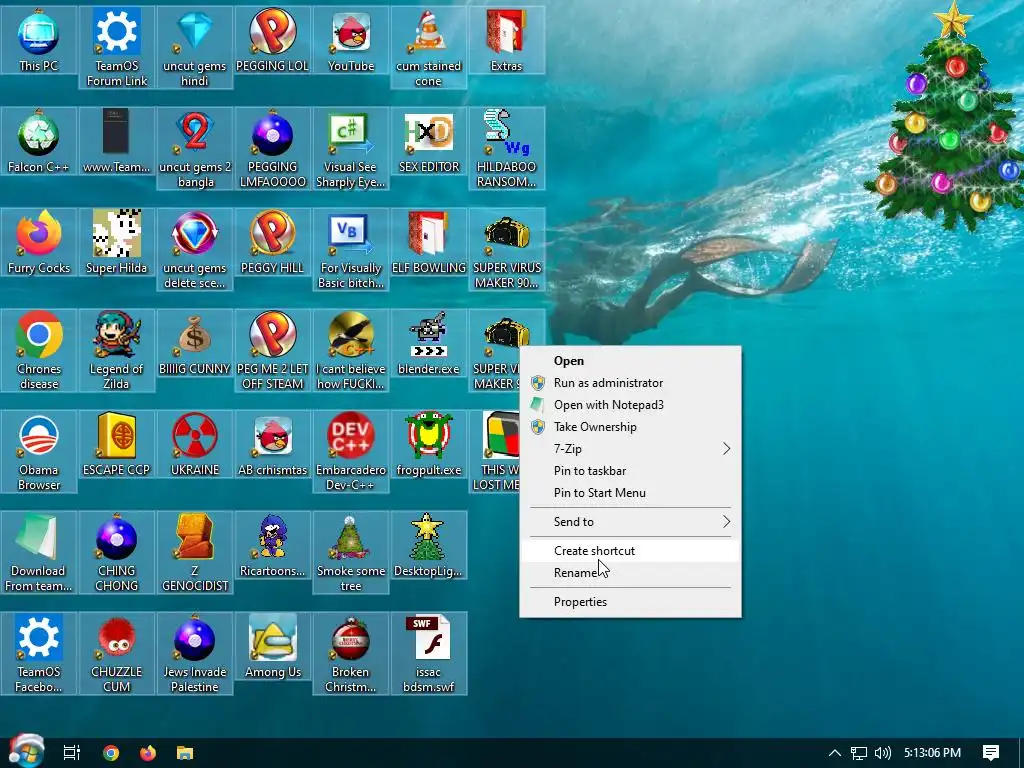The height and width of the screenshot is (768, 1024).
Task: Select Pin to Start Menu
Action: (x=630, y=493)
